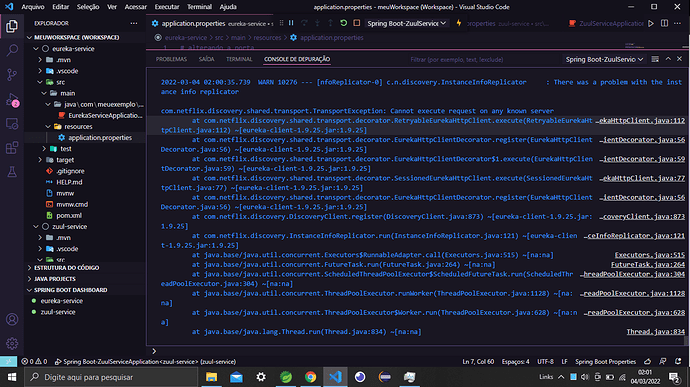Open the Remote Explorer view
This screenshot has width=690, height=387.
tap(12, 124)
